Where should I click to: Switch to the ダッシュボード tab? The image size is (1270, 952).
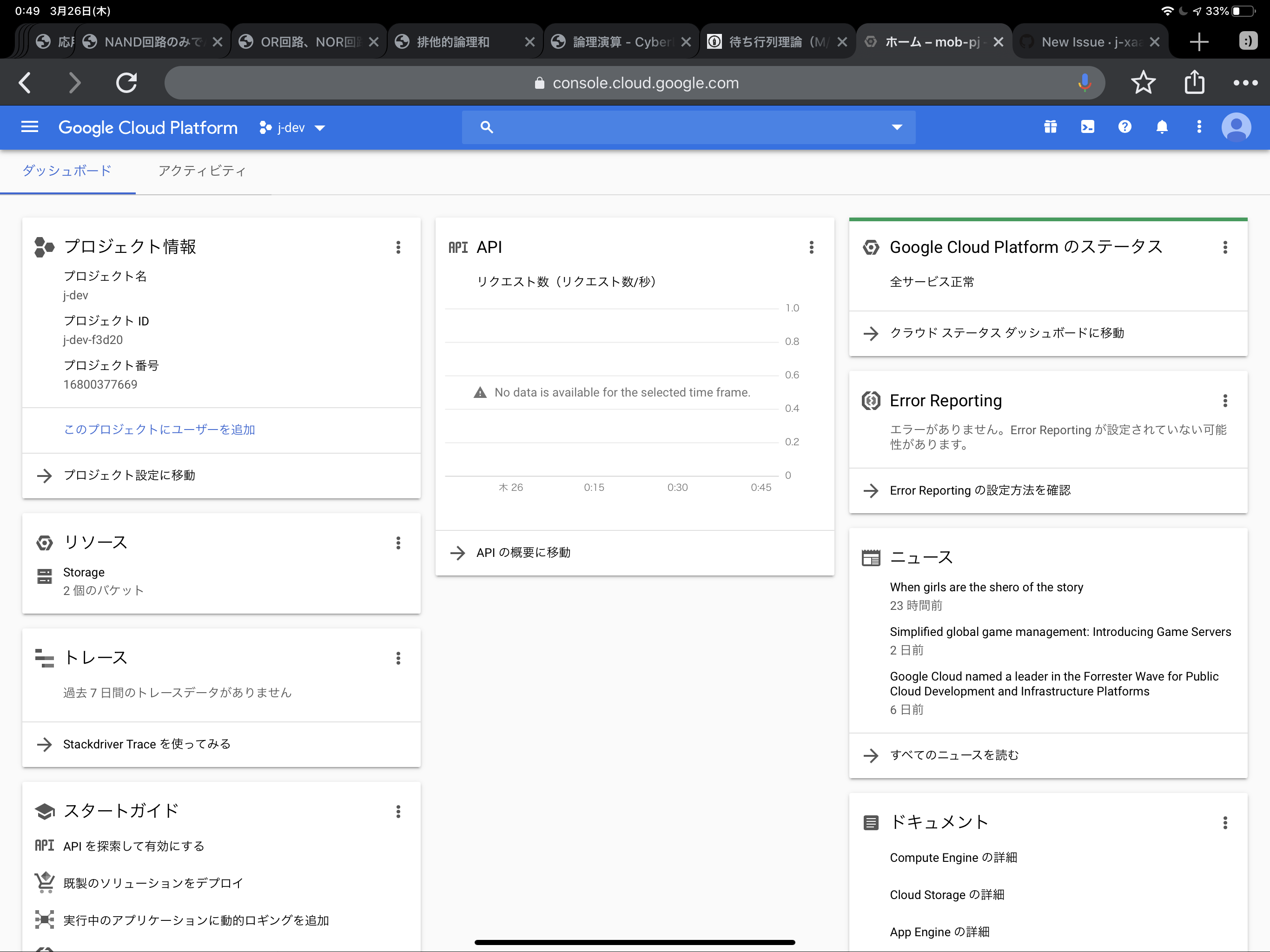pyautogui.click(x=67, y=171)
